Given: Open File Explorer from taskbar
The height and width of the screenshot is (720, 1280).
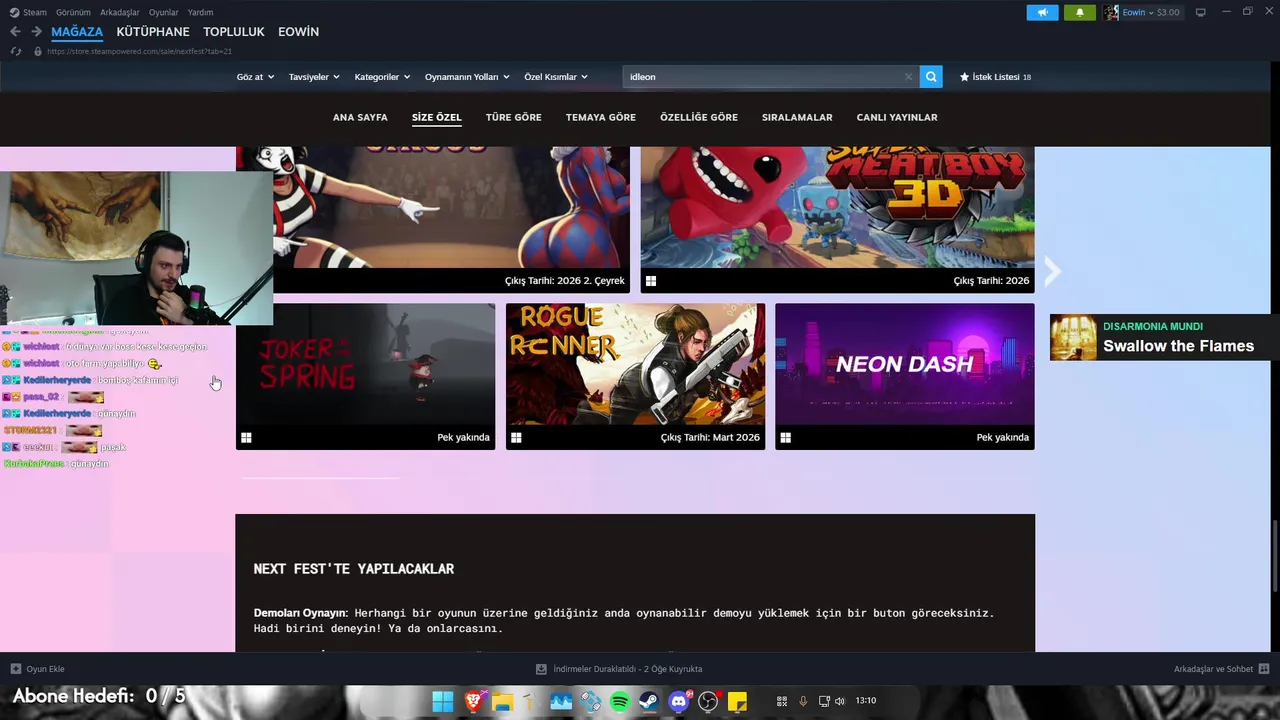Looking at the screenshot, I should click(502, 701).
